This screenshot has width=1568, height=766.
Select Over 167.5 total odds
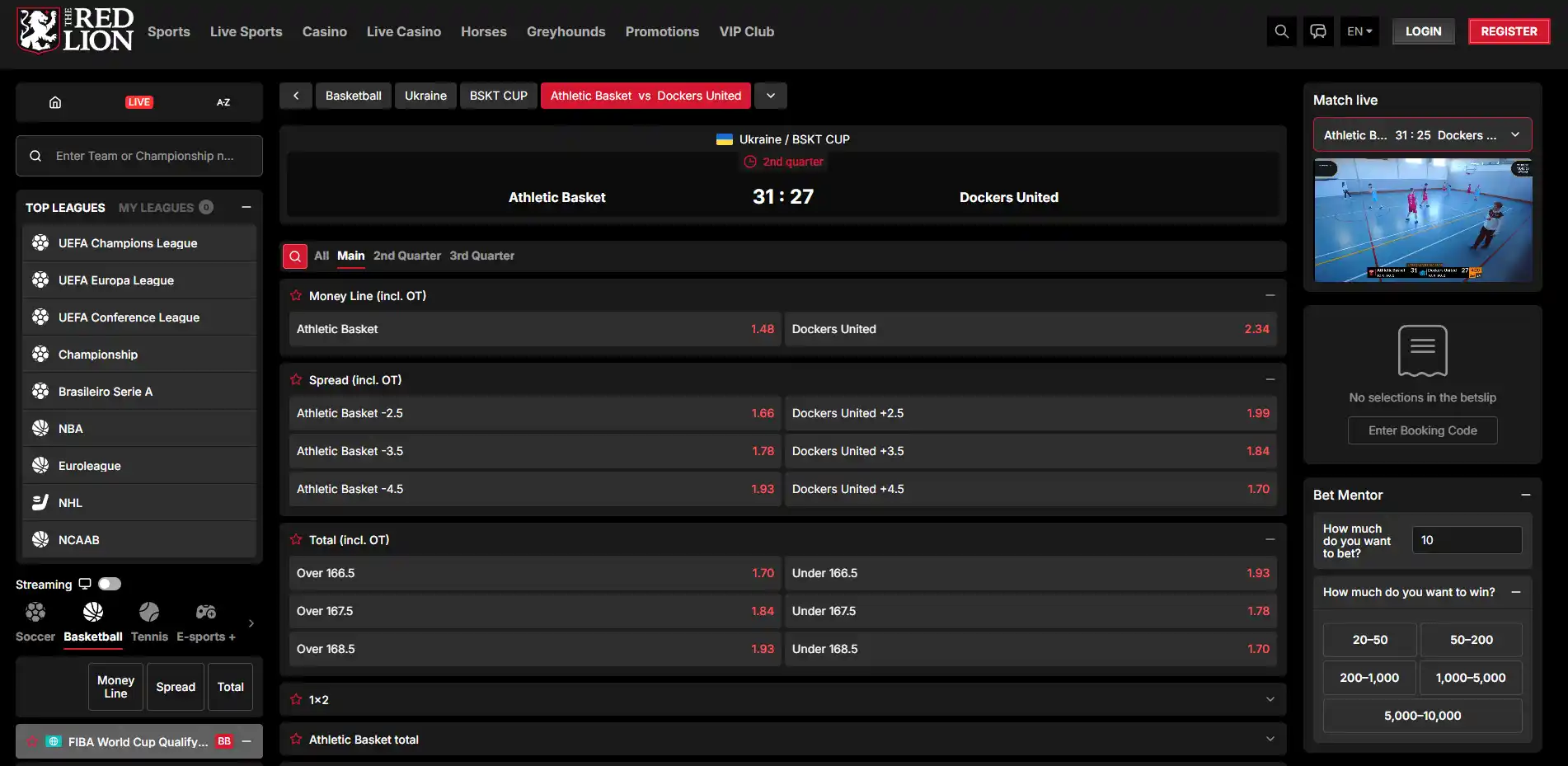point(535,611)
